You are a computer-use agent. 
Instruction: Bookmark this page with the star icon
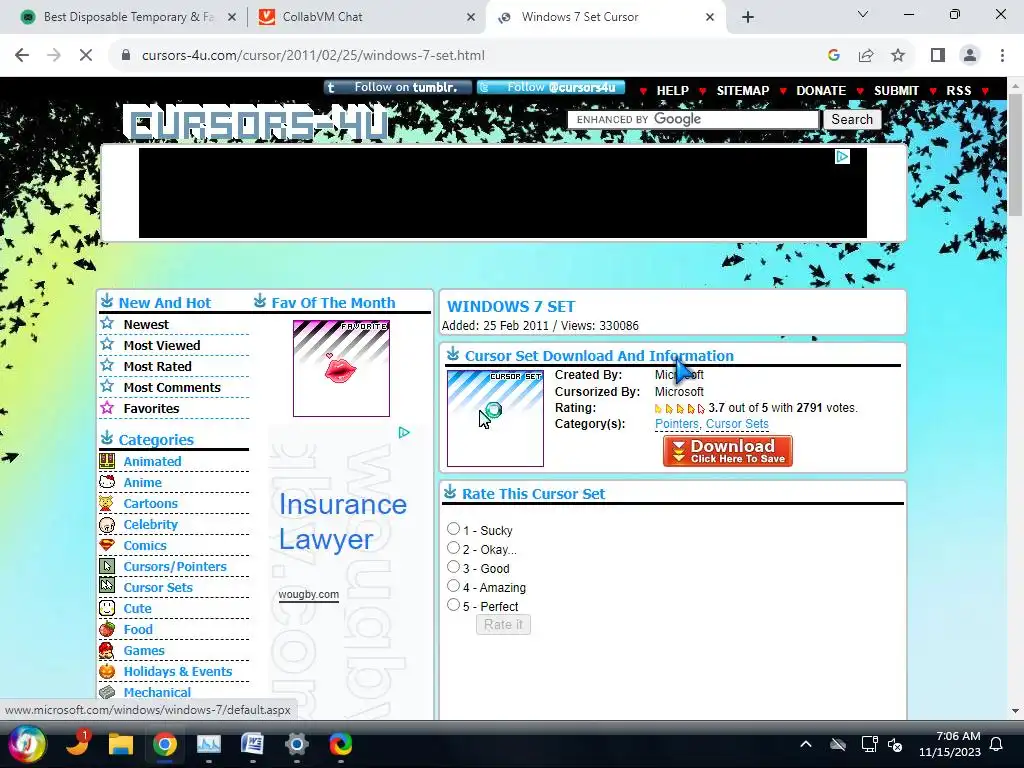click(898, 56)
